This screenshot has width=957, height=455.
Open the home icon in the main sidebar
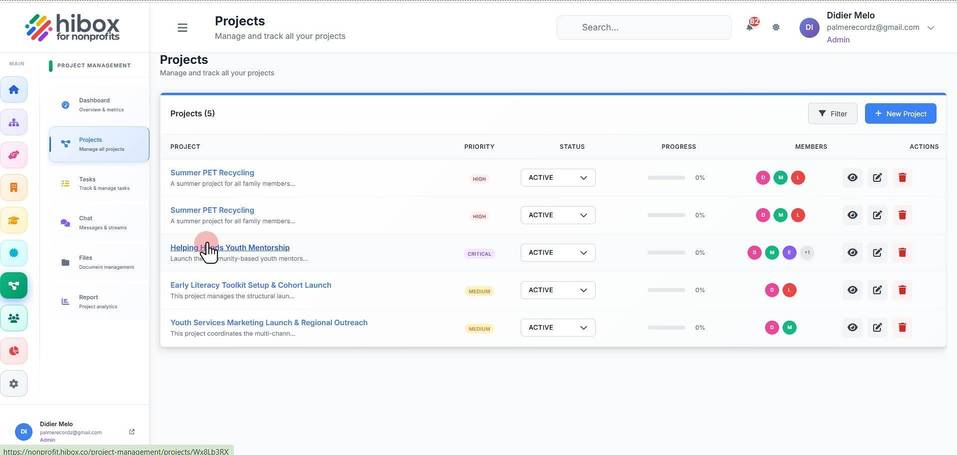tap(13, 90)
